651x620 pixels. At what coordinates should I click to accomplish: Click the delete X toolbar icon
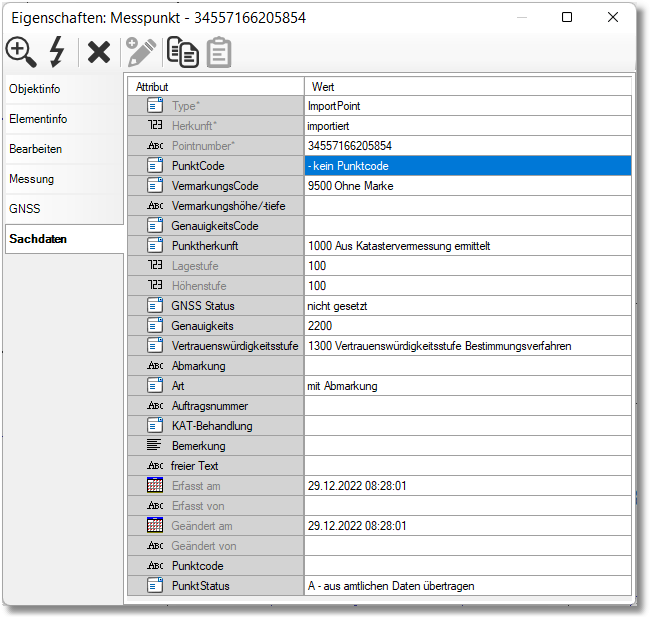98,52
